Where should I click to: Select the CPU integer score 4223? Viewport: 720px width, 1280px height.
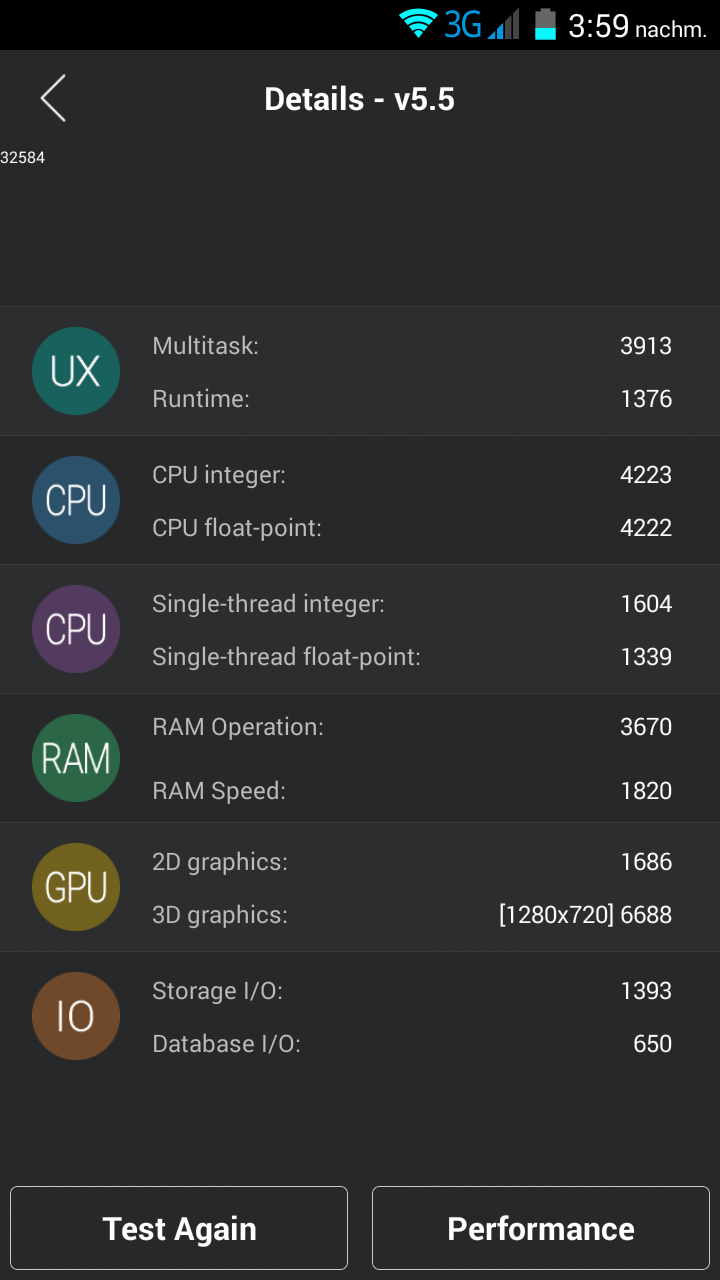coord(645,475)
